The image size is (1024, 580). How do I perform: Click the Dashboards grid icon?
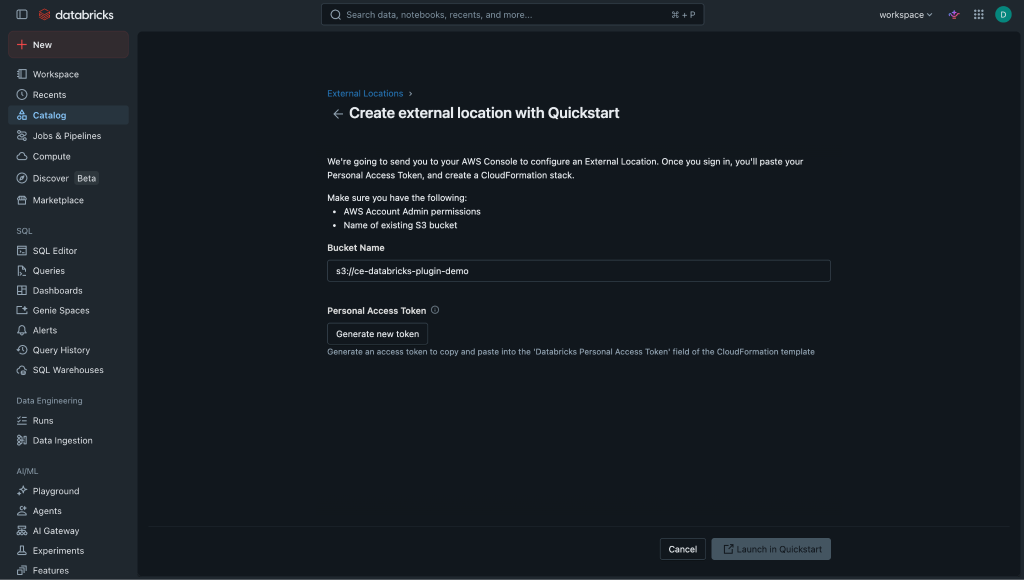coord(22,290)
